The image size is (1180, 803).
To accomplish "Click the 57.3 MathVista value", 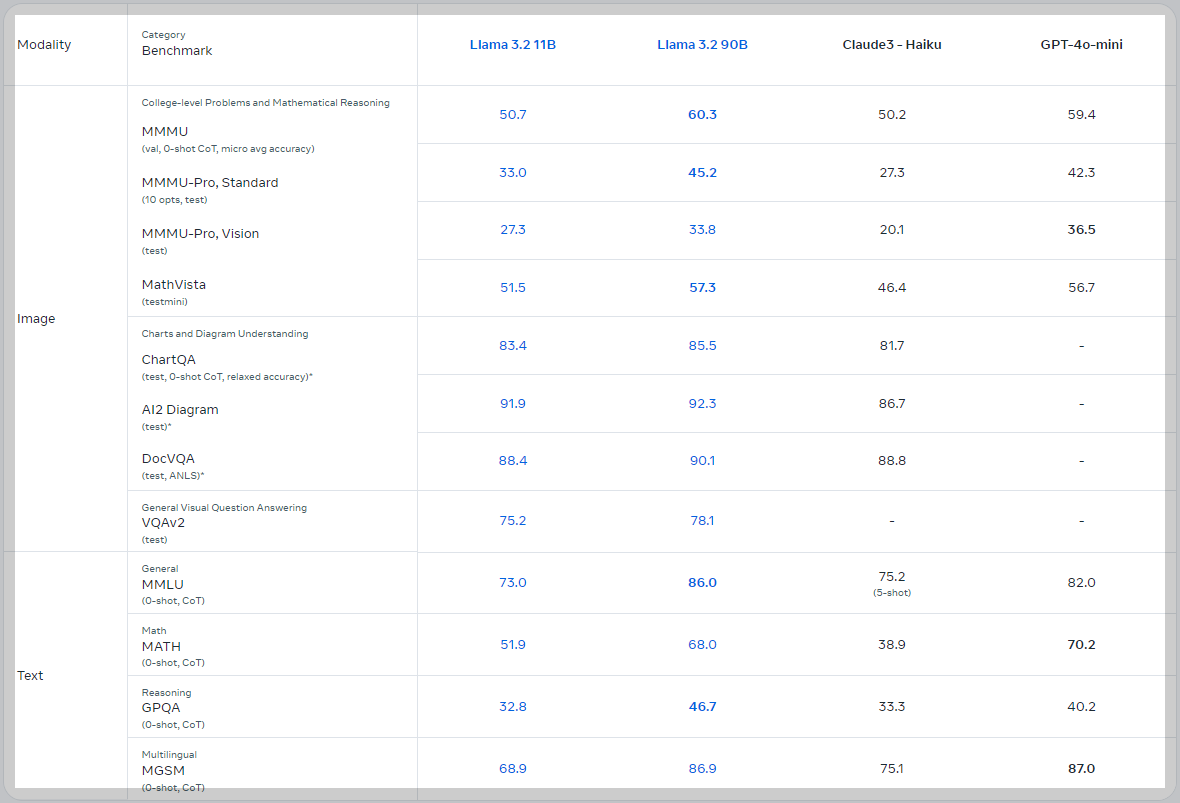I will click(x=702, y=287).
